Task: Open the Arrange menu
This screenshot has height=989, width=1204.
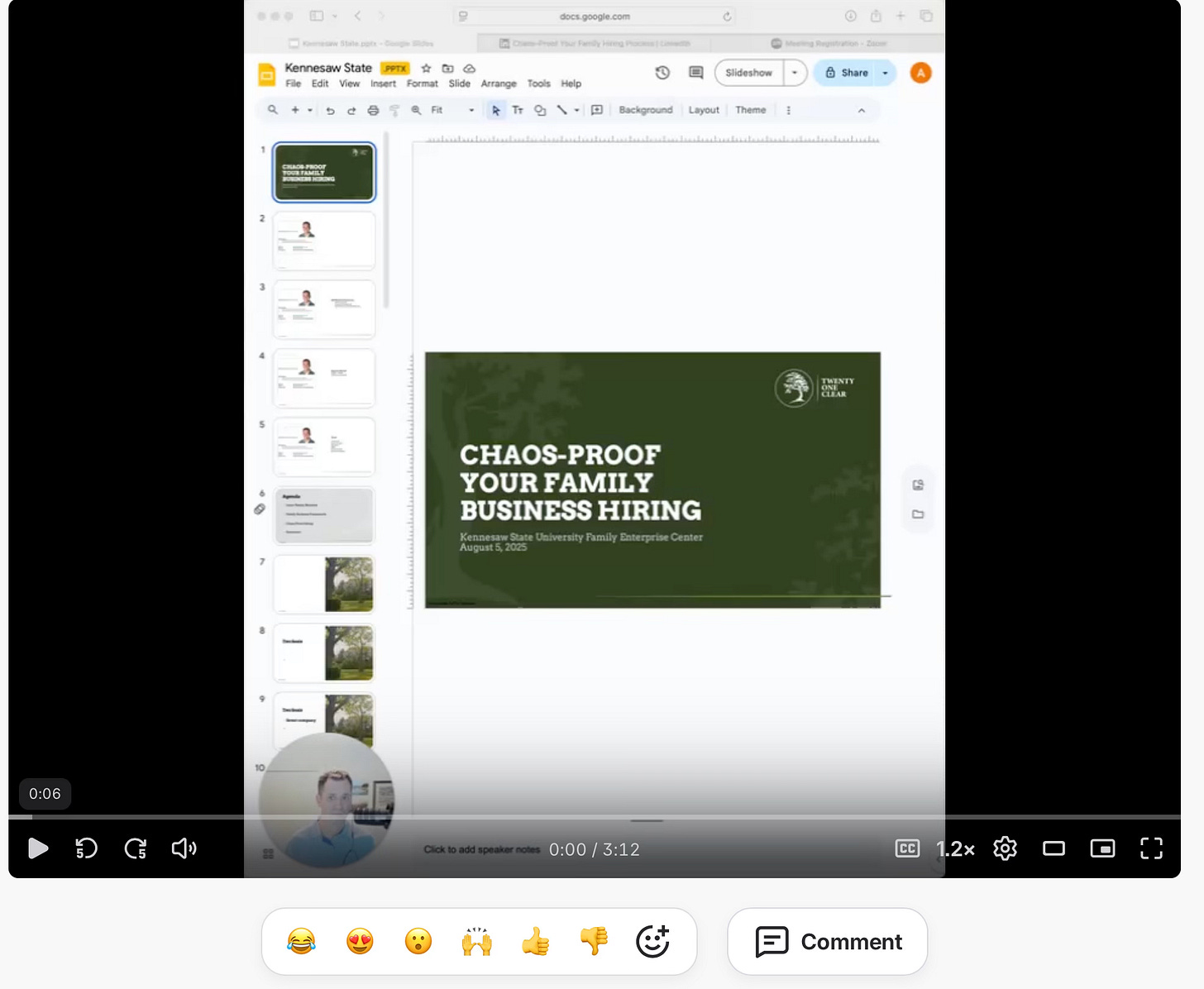Action: (499, 84)
